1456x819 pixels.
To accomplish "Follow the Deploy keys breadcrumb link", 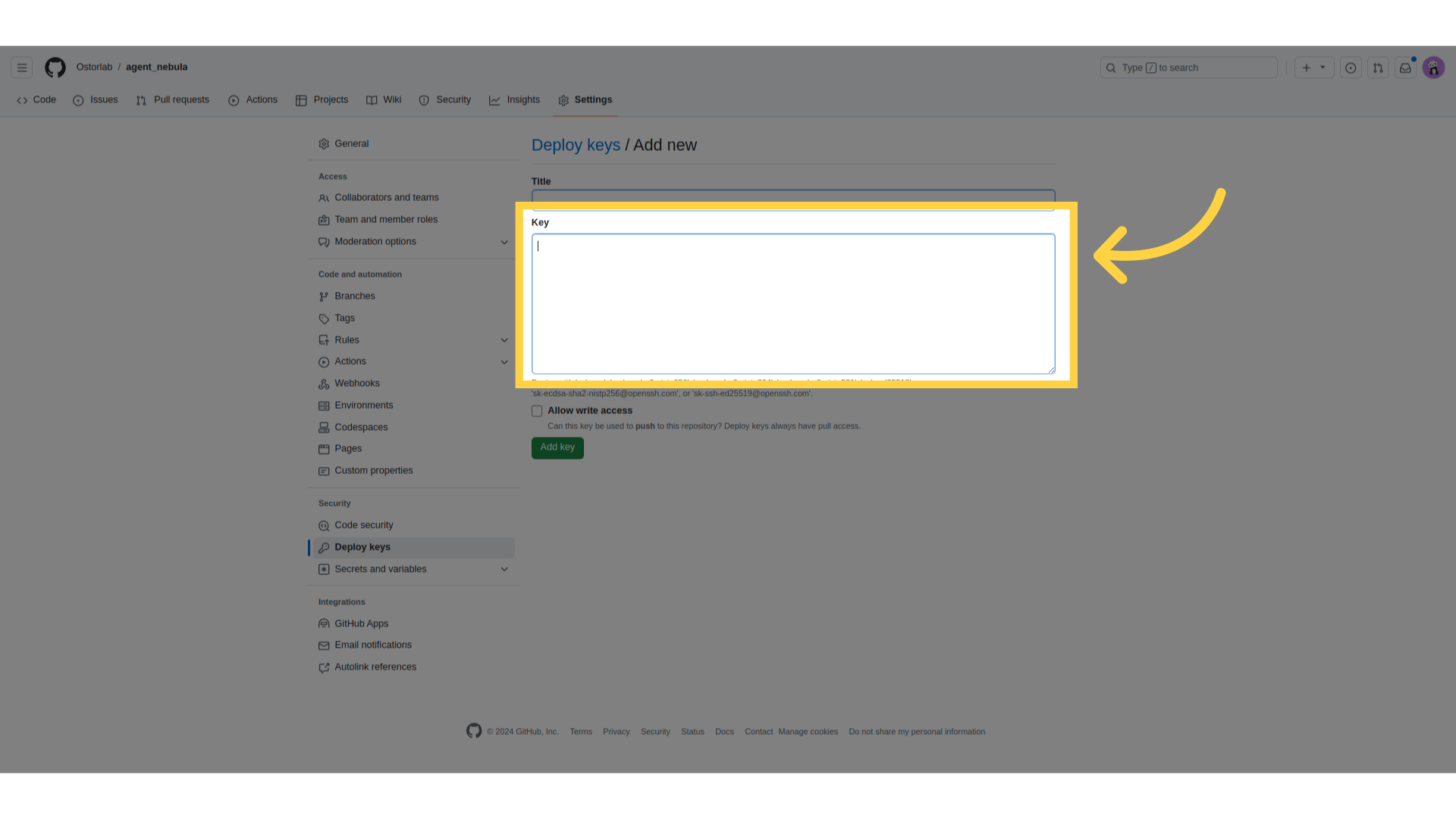I will (x=576, y=145).
